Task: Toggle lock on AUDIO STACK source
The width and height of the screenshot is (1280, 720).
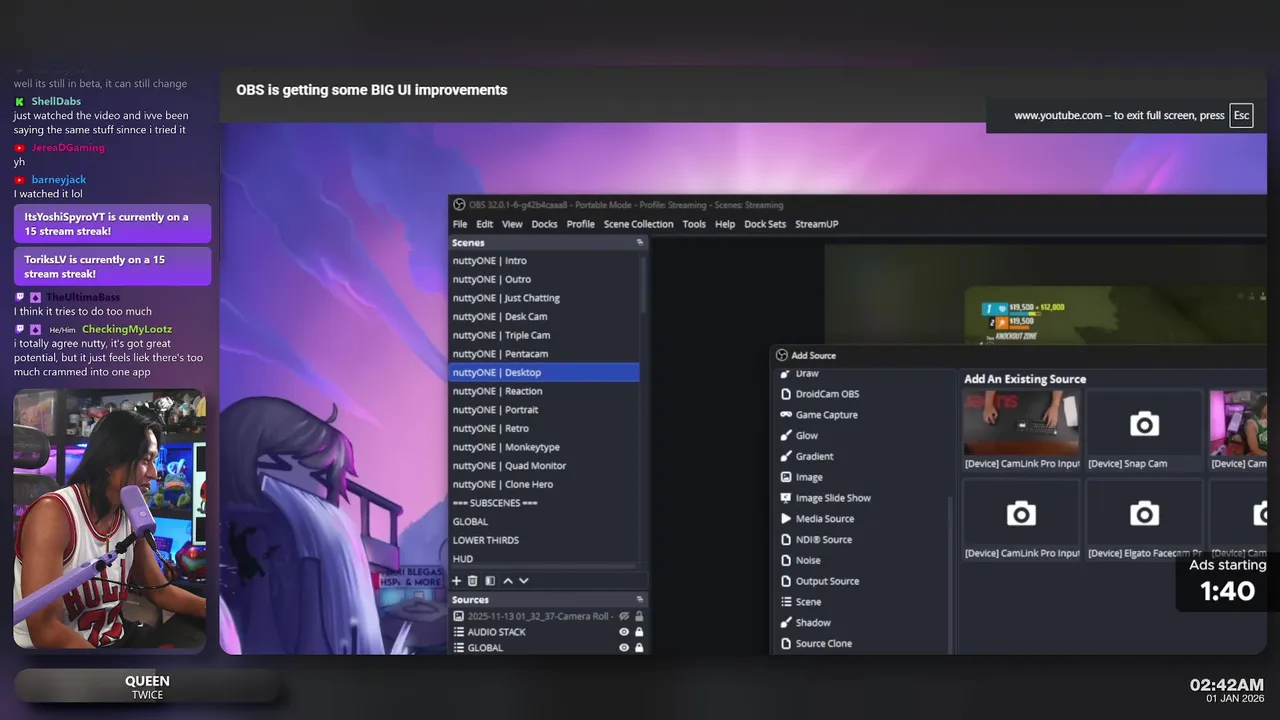Action: click(x=639, y=632)
